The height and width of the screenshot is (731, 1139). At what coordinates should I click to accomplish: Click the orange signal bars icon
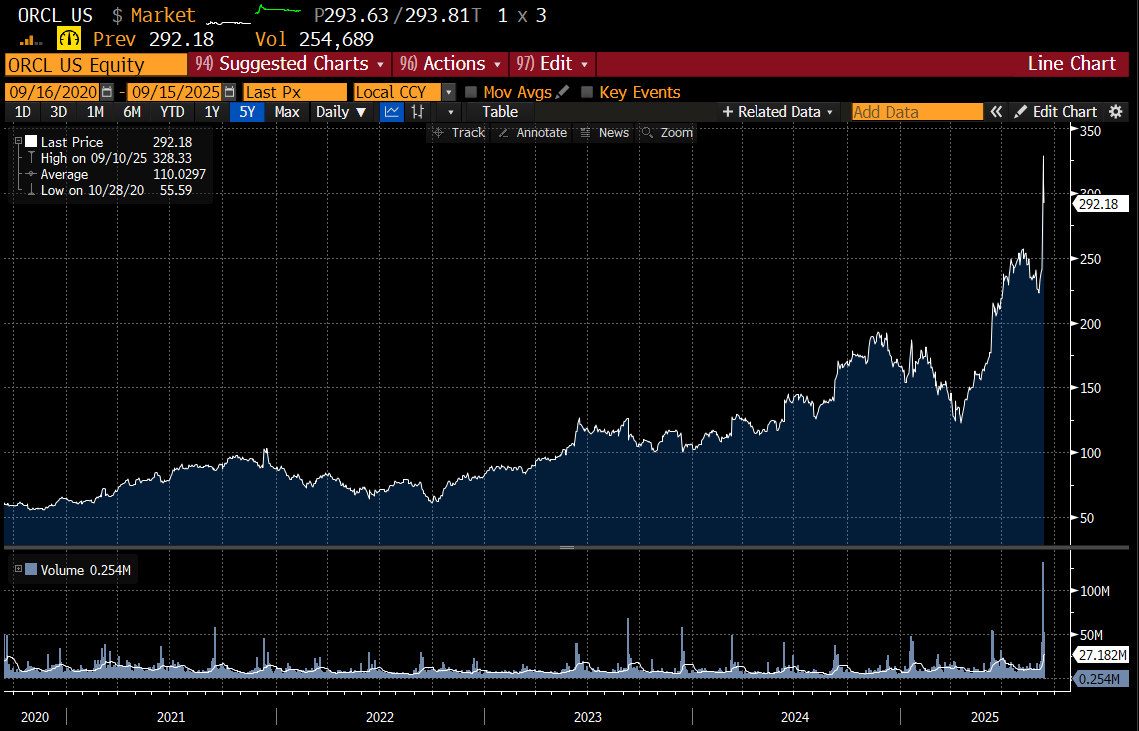point(31,41)
